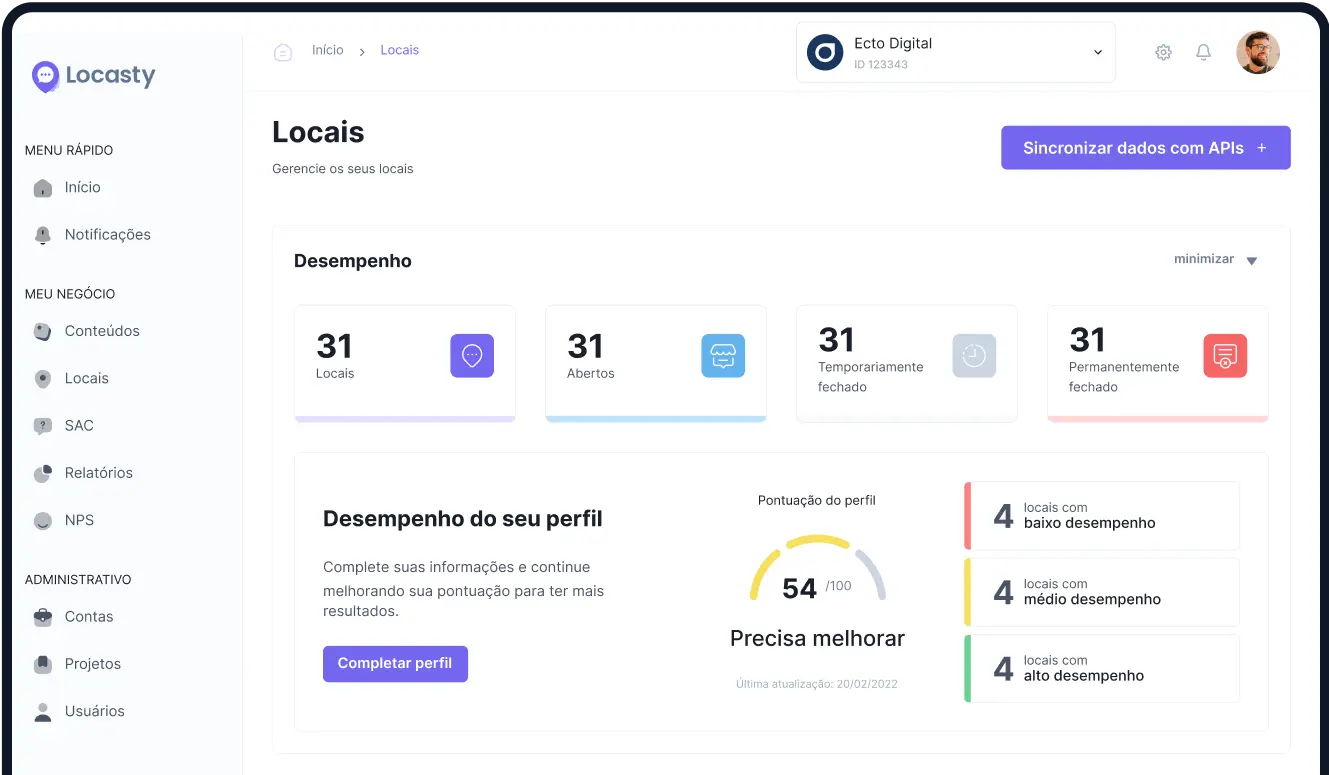Image resolution: width=1329 pixels, height=775 pixels.
Task: Click the blue Abertos store icon
Action: (x=723, y=356)
